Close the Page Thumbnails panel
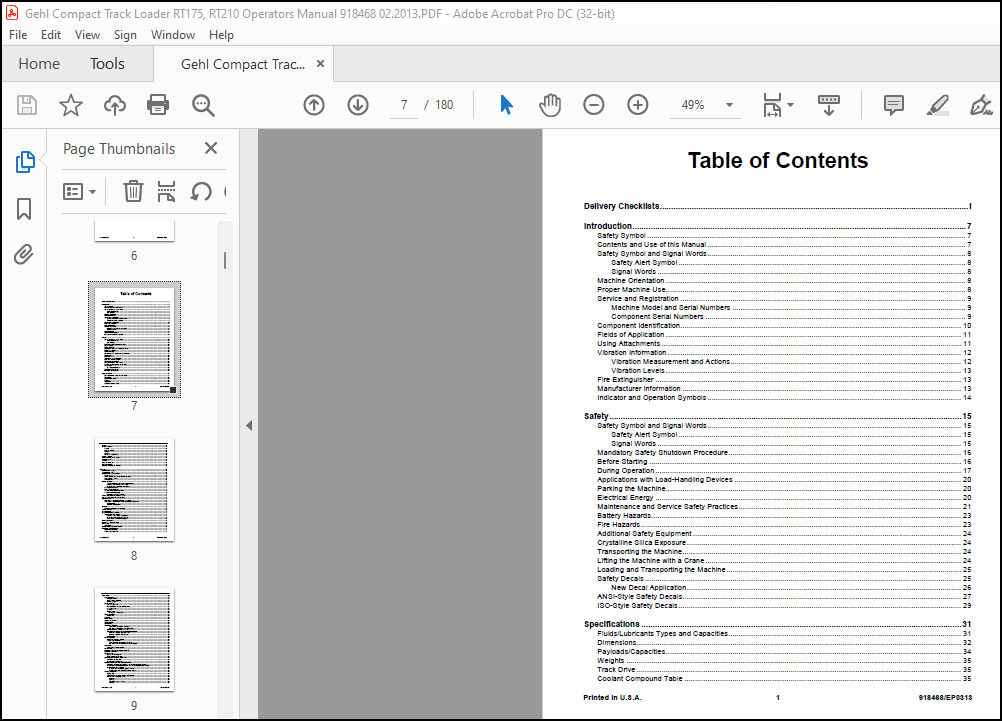The image size is (1002, 721). coord(211,148)
